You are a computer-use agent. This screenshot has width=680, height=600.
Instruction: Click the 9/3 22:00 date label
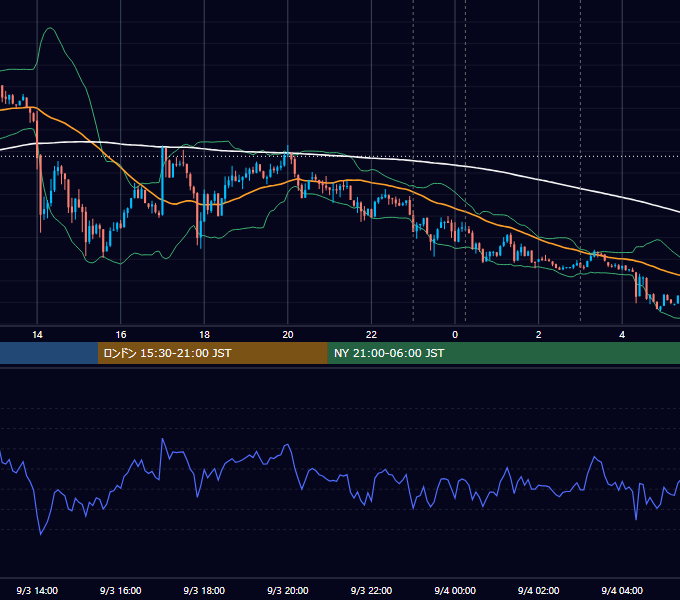pyautogui.click(x=371, y=590)
